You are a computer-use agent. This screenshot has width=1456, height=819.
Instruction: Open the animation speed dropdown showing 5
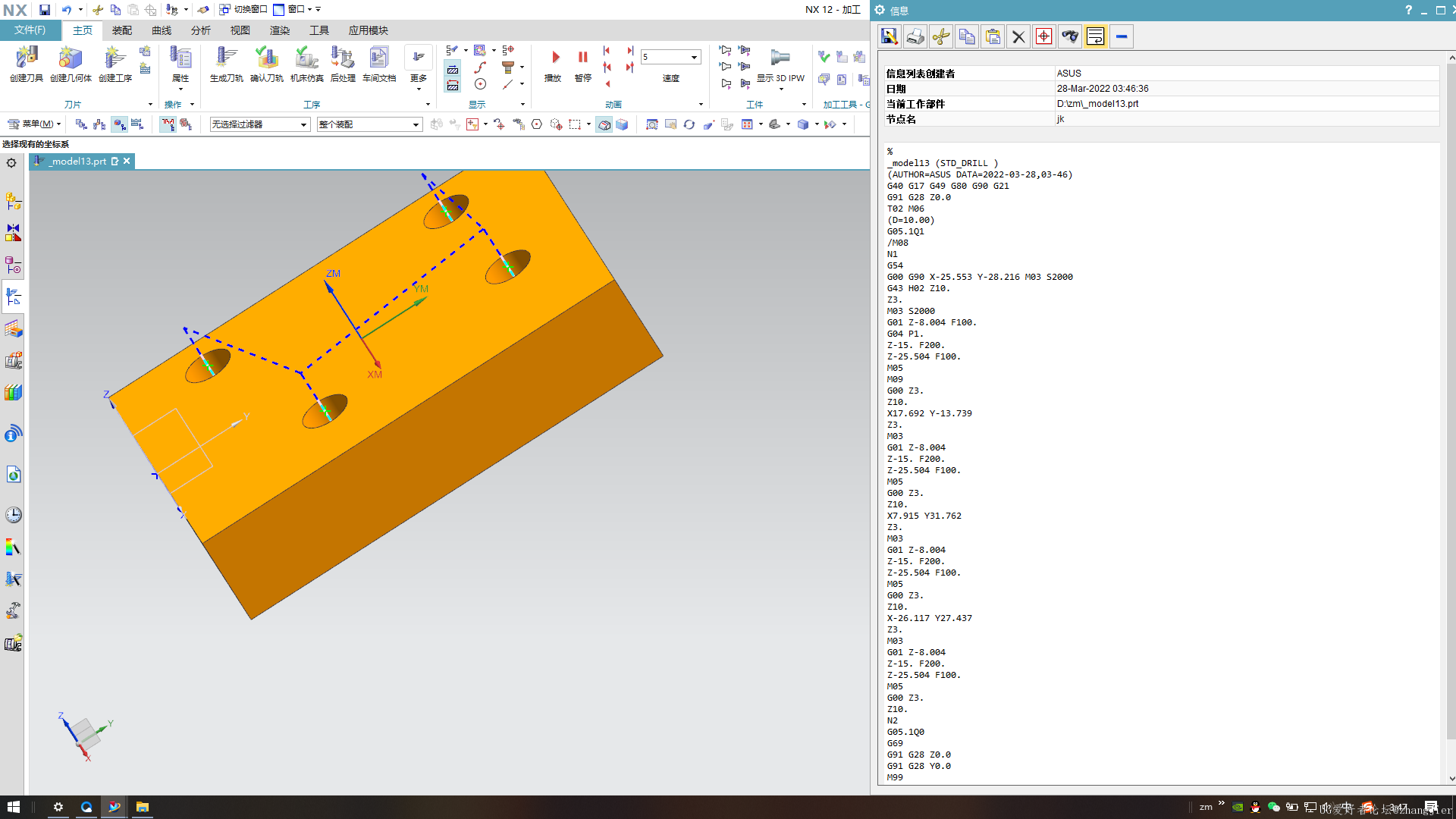coord(670,57)
